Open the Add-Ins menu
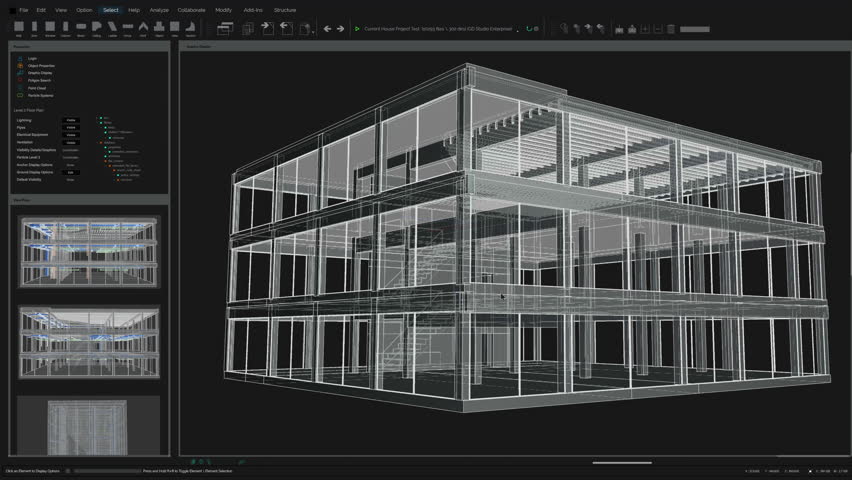Screen dimensions: 852x480 [x=253, y=10]
